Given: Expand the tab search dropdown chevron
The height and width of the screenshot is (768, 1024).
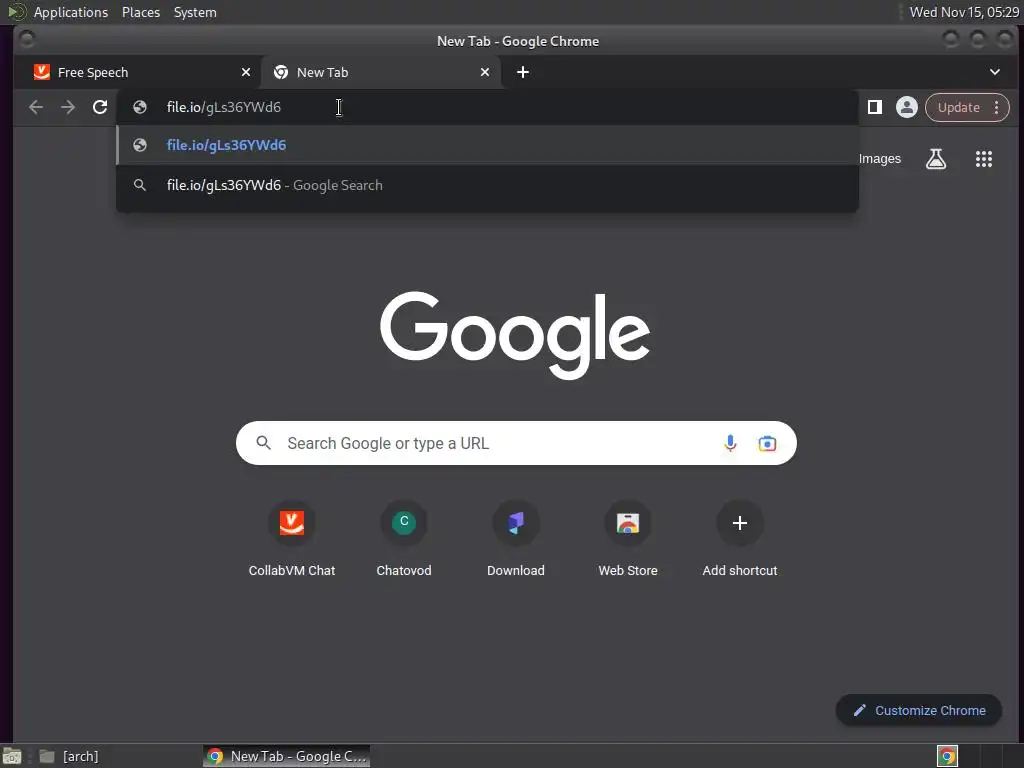Looking at the screenshot, I should [x=995, y=72].
